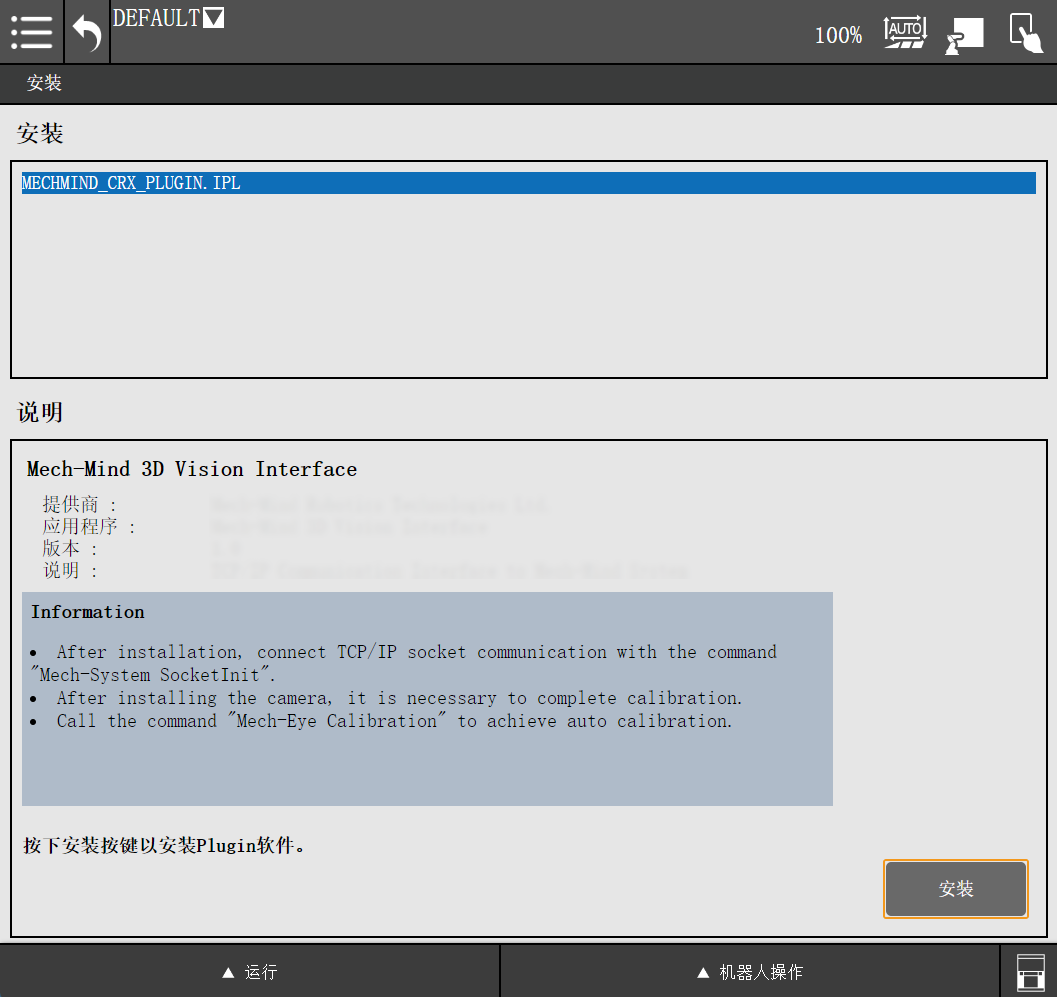Click the Information heading
1057x997 pixels.
88,612
